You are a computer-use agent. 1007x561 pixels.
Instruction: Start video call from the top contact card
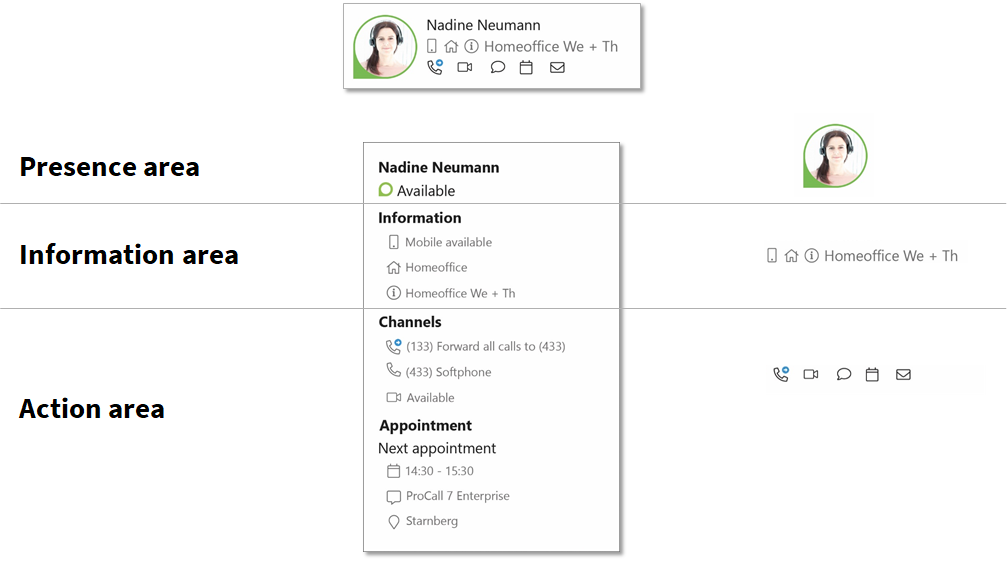[x=465, y=67]
